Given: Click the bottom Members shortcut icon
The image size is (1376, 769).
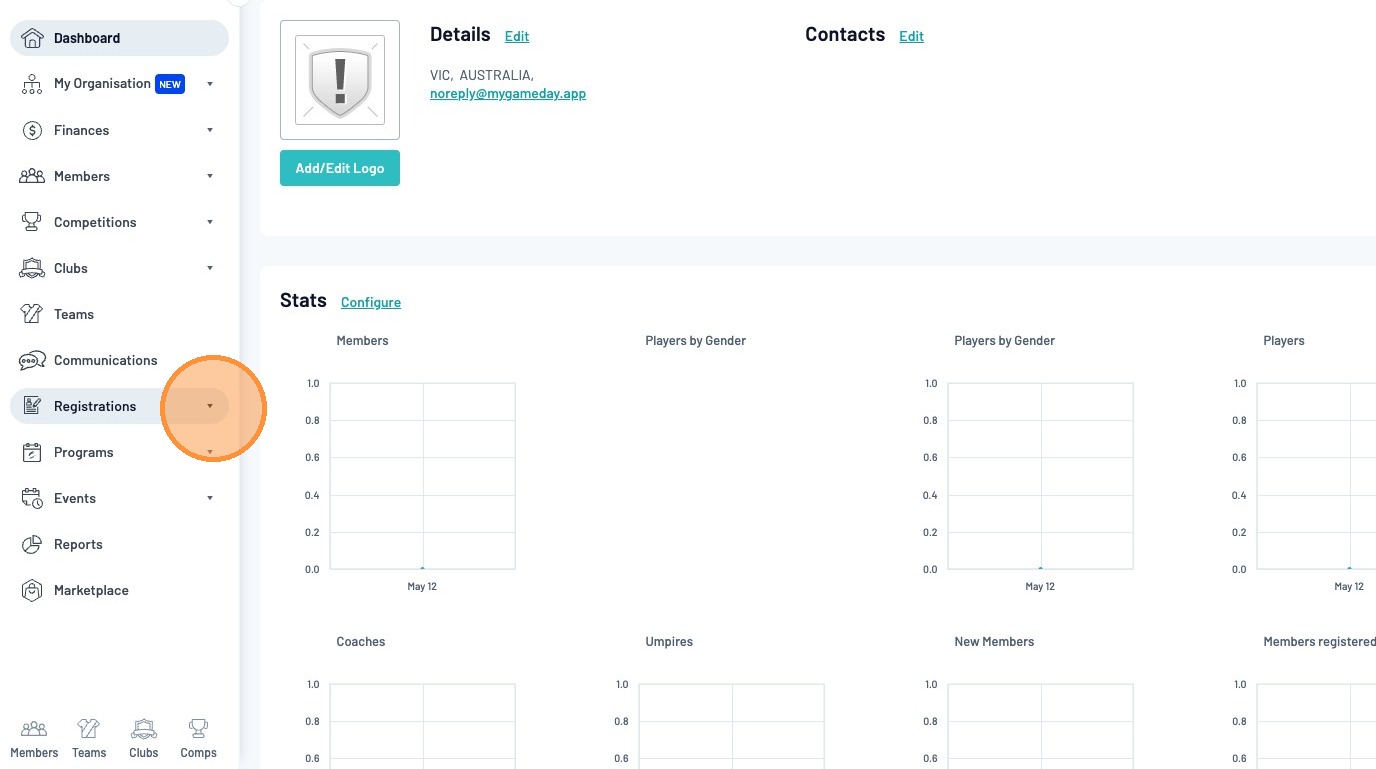Looking at the screenshot, I should (34, 728).
